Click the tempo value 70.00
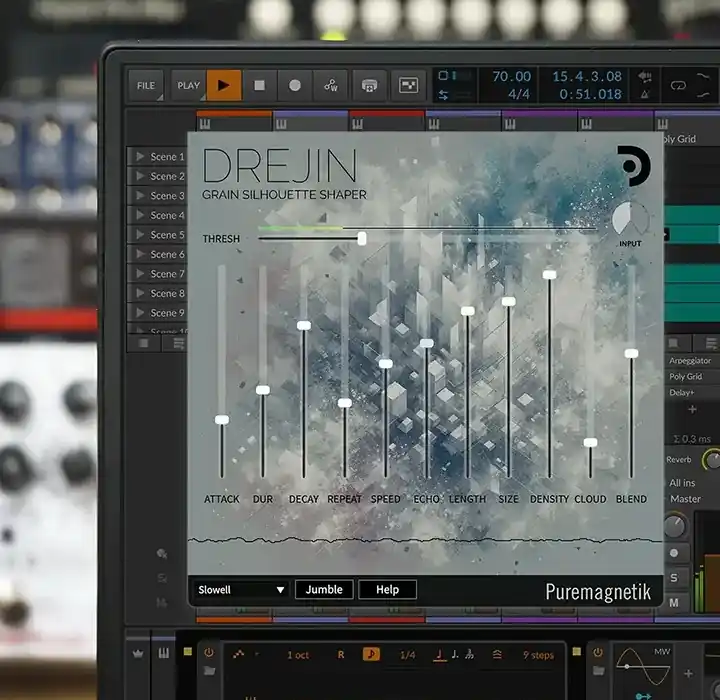720x700 pixels. [512, 76]
